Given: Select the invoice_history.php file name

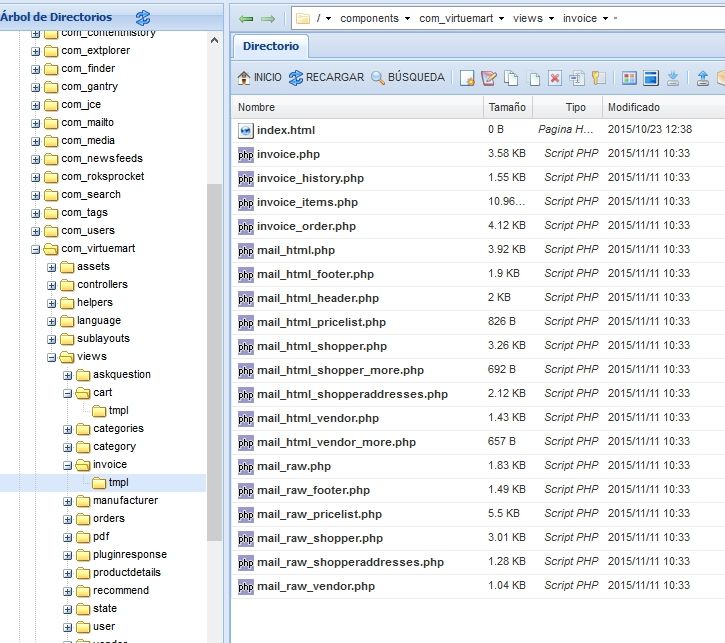Looking at the screenshot, I should click(310, 178).
